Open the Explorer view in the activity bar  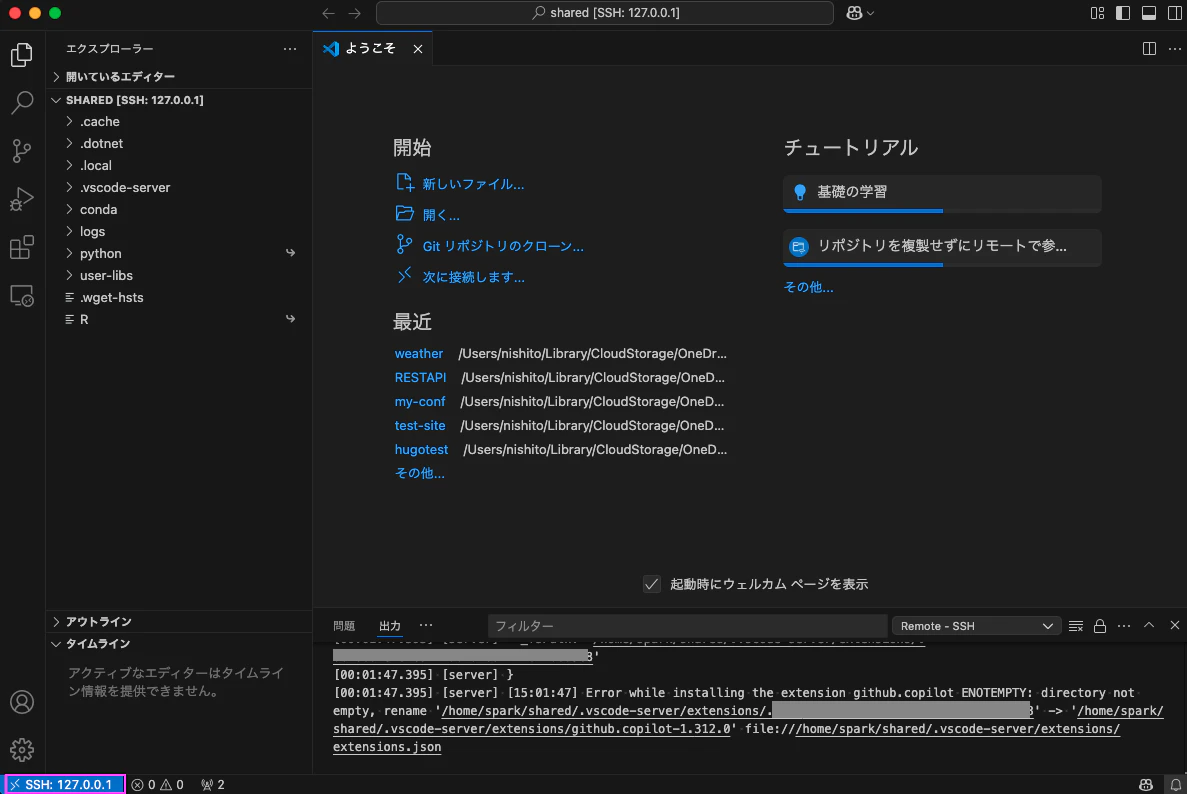point(22,54)
